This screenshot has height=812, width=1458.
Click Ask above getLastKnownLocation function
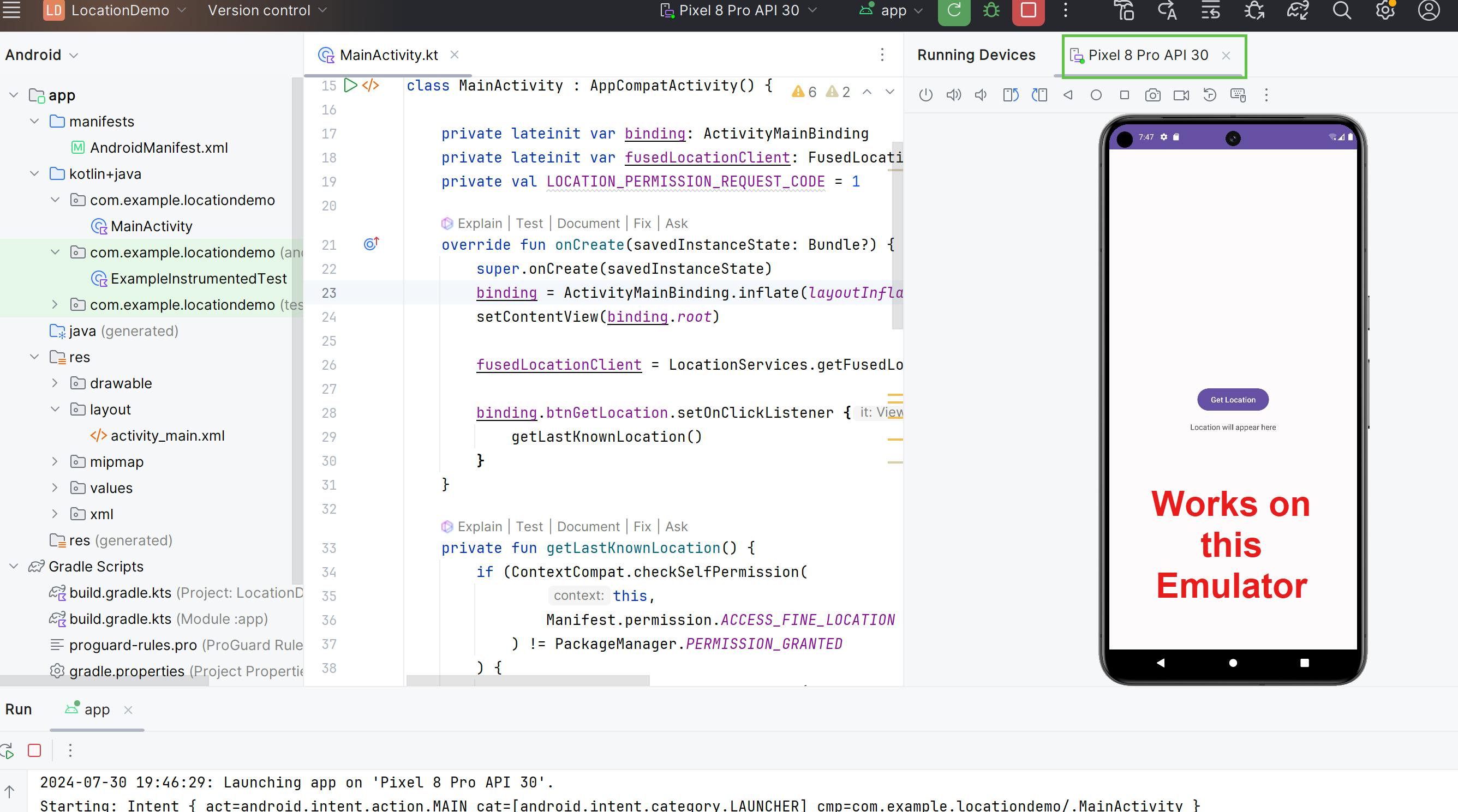677,526
